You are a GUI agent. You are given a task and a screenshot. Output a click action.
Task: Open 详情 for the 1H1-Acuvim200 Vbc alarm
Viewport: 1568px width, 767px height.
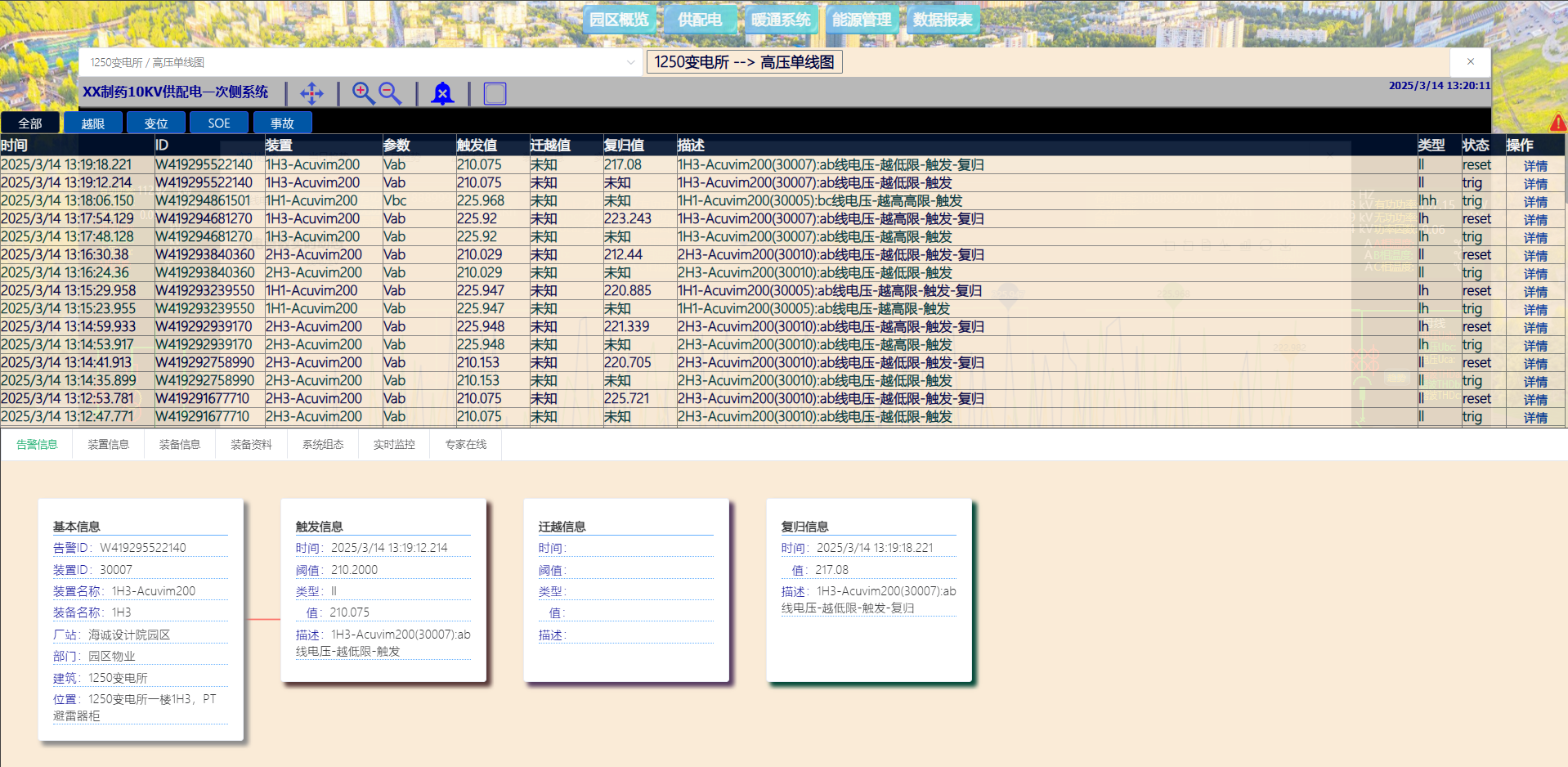[1534, 202]
